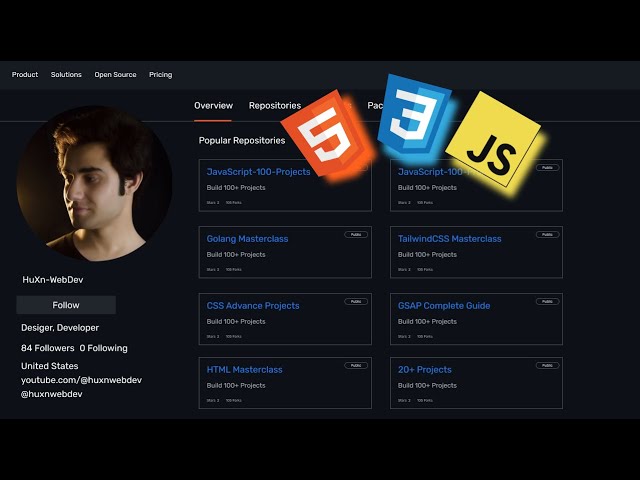Click 'Stars 2' in GSAP Complete Guide card
The width and height of the screenshot is (640, 480).
click(x=404, y=337)
